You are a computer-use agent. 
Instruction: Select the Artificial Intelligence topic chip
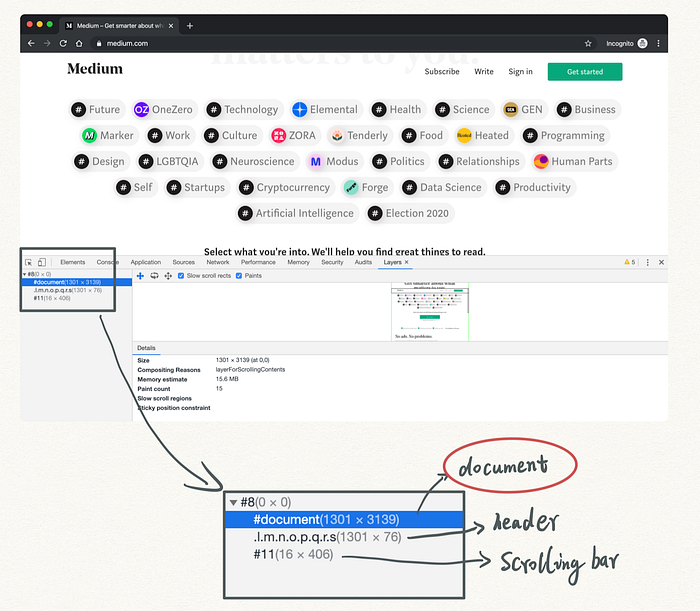click(x=297, y=213)
